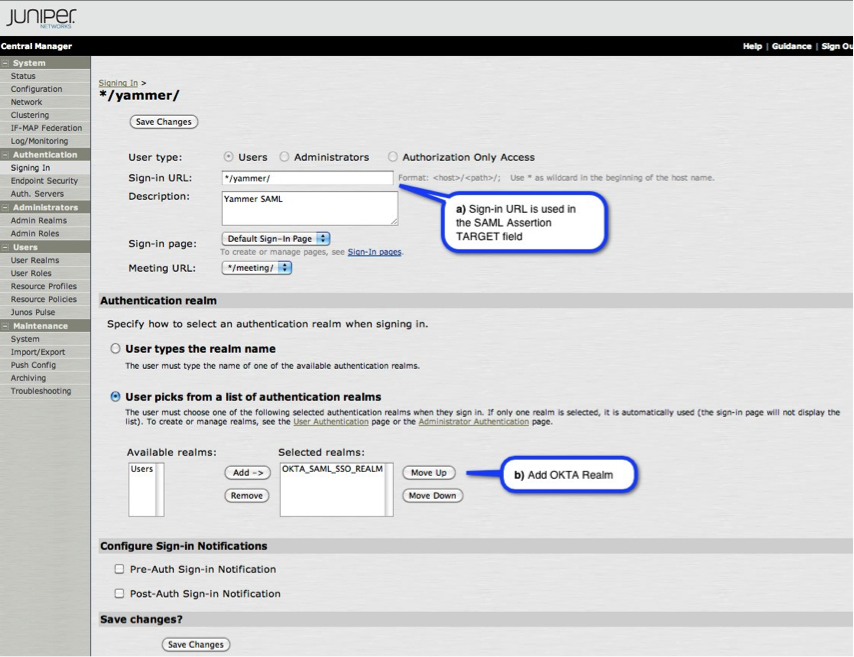
Task: Collapse the Authentication sidebar section
Action: [x=5, y=155]
